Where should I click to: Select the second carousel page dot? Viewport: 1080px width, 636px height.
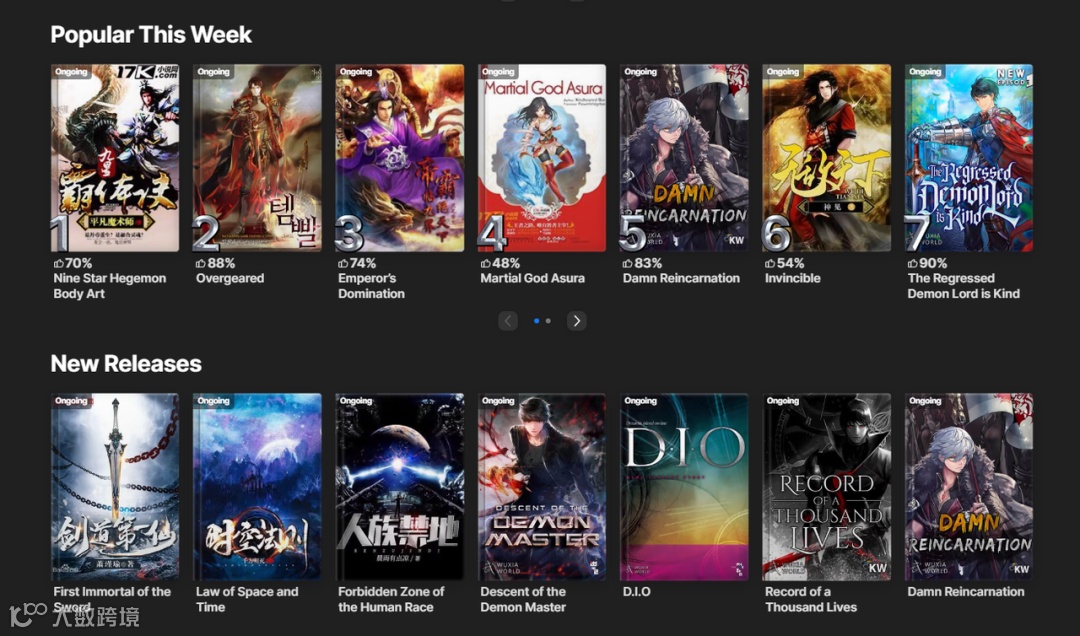(548, 320)
